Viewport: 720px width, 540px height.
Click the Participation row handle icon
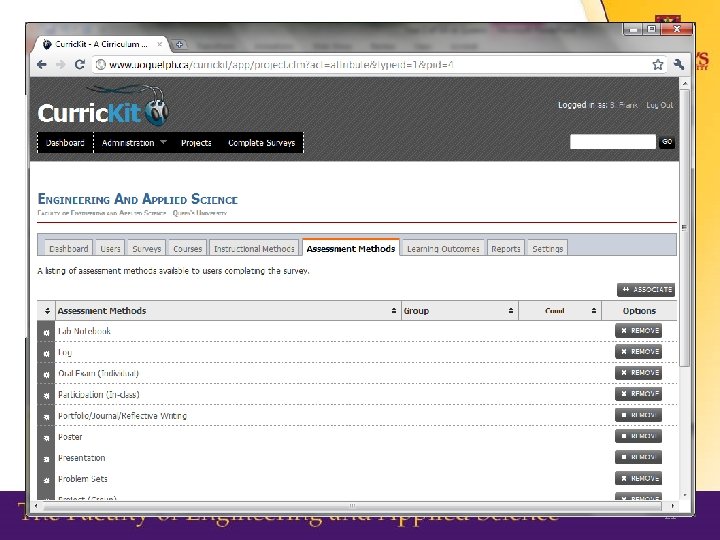pyautogui.click(x=46, y=395)
